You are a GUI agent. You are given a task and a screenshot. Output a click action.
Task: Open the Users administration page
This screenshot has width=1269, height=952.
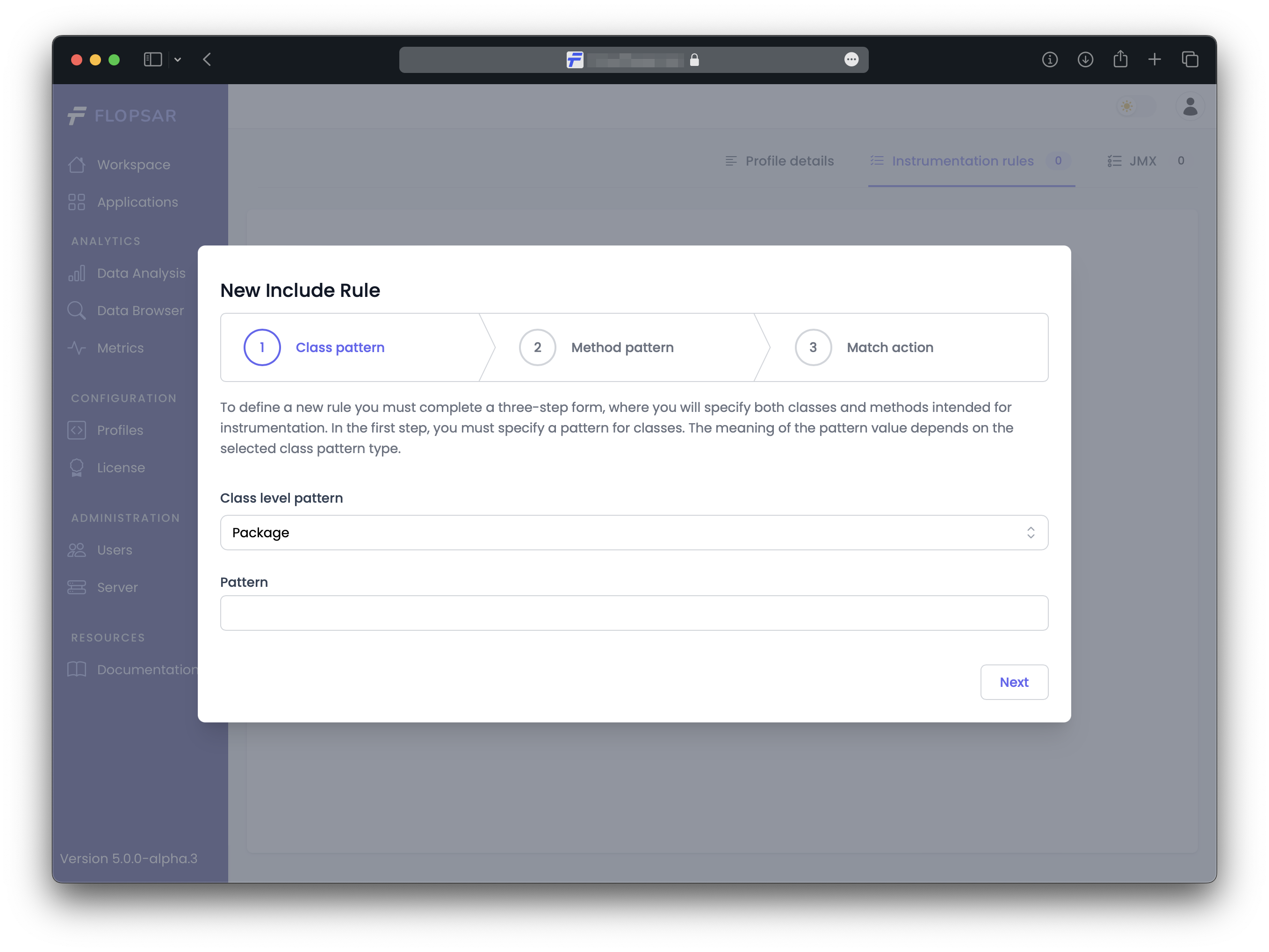click(x=114, y=550)
